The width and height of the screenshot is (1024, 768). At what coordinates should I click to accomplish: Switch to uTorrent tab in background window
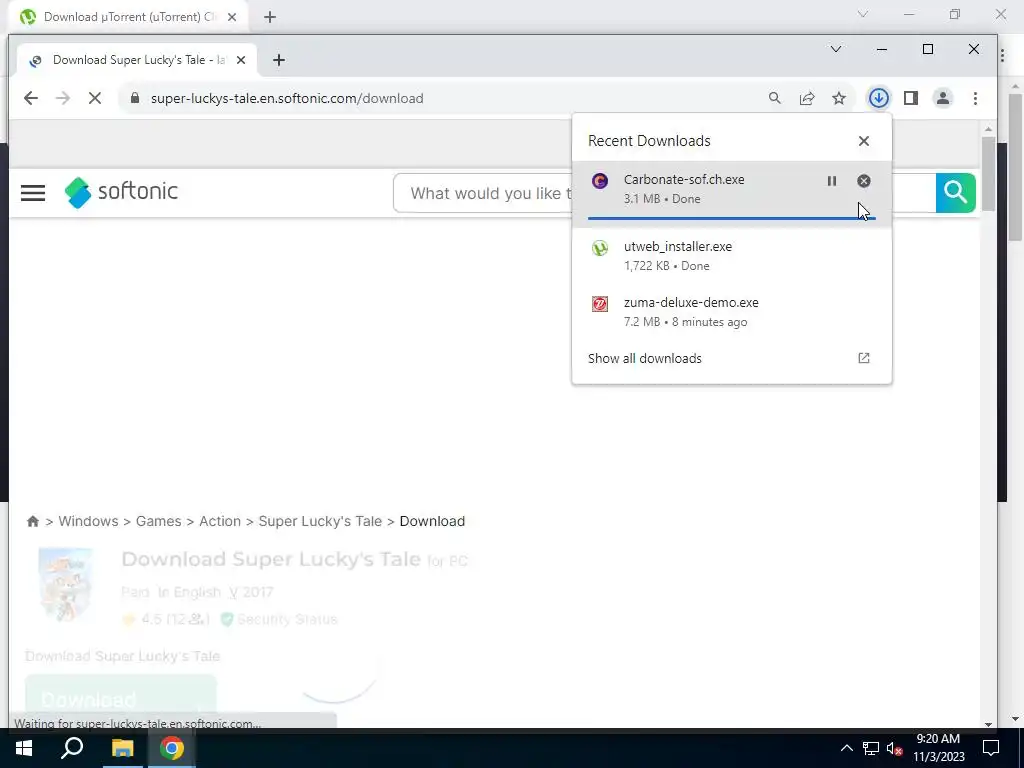pos(129,17)
